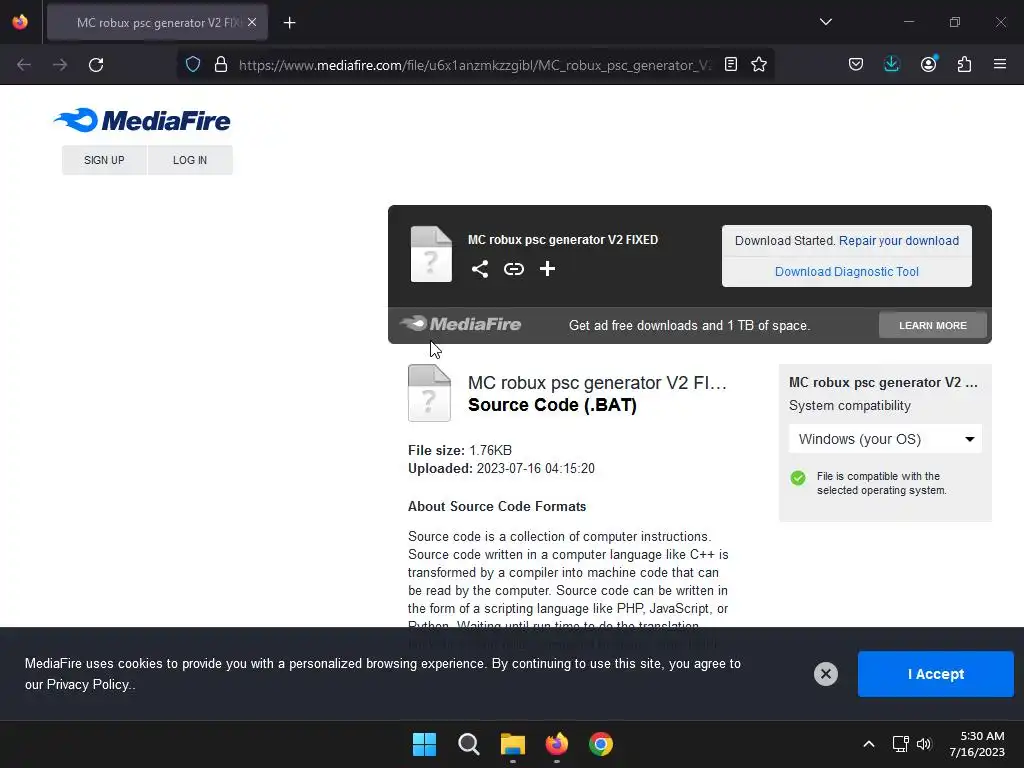The width and height of the screenshot is (1024, 768).
Task: Click the plus add to account icon
Action: 547,268
